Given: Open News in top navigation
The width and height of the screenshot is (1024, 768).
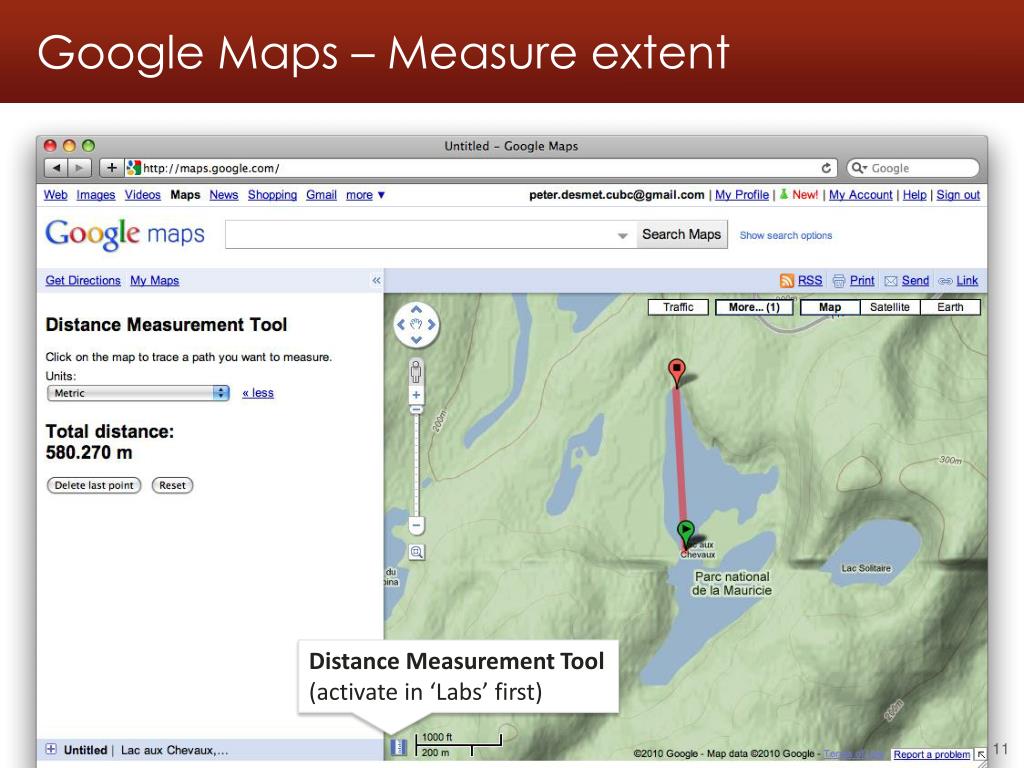Looking at the screenshot, I should point(224,195).
